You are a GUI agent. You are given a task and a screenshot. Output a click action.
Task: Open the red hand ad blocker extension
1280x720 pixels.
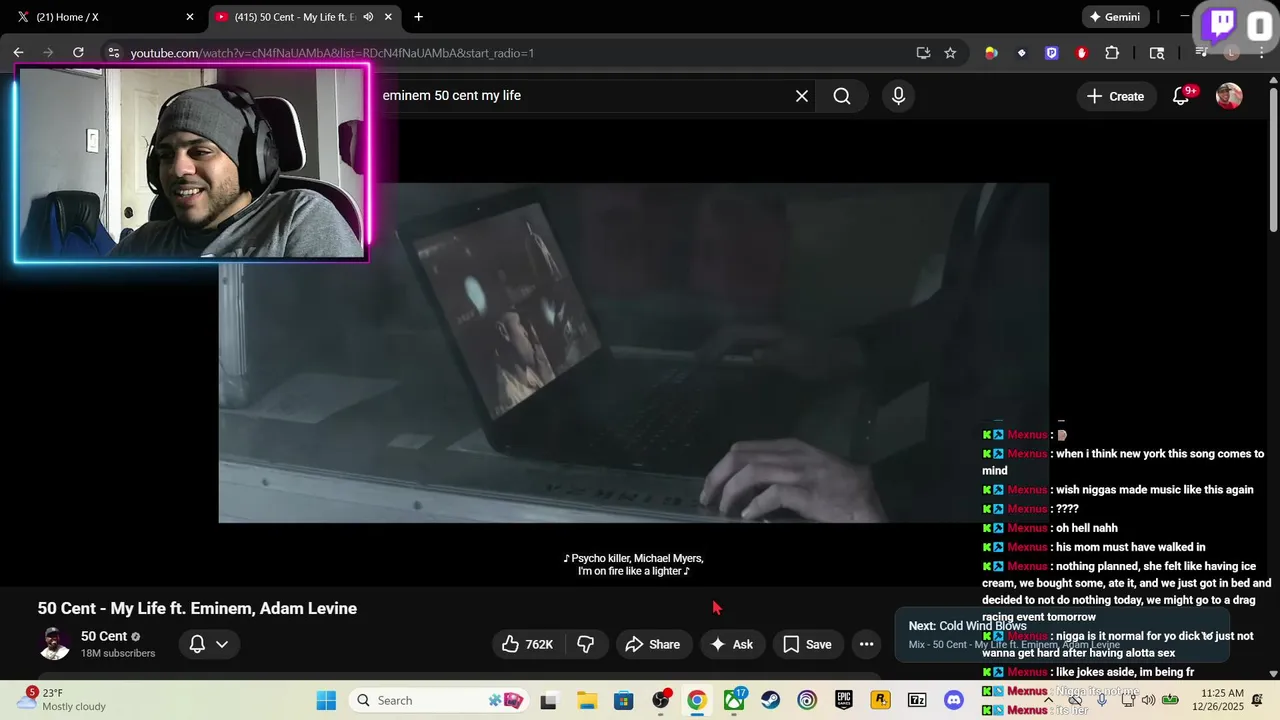pyautogui.click(x=1081, y=53)
